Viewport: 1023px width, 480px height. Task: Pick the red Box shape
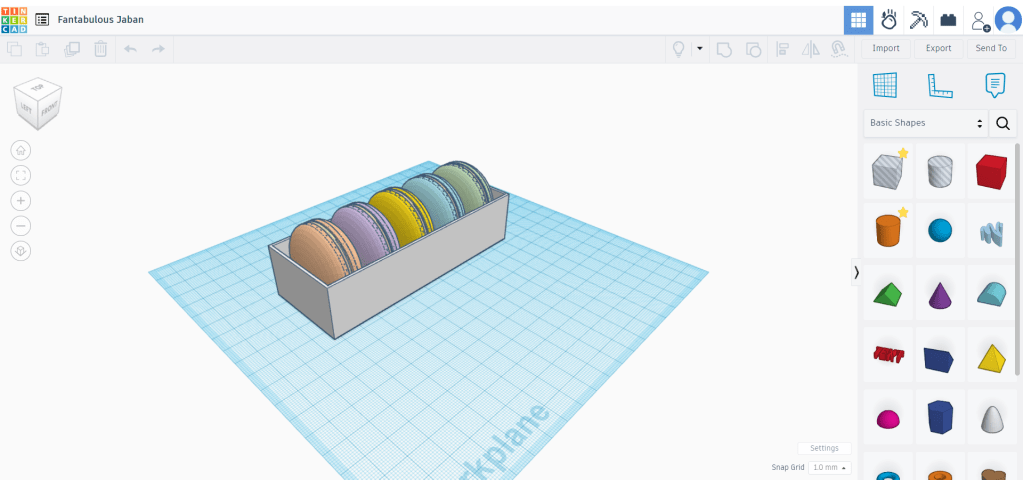990,170
